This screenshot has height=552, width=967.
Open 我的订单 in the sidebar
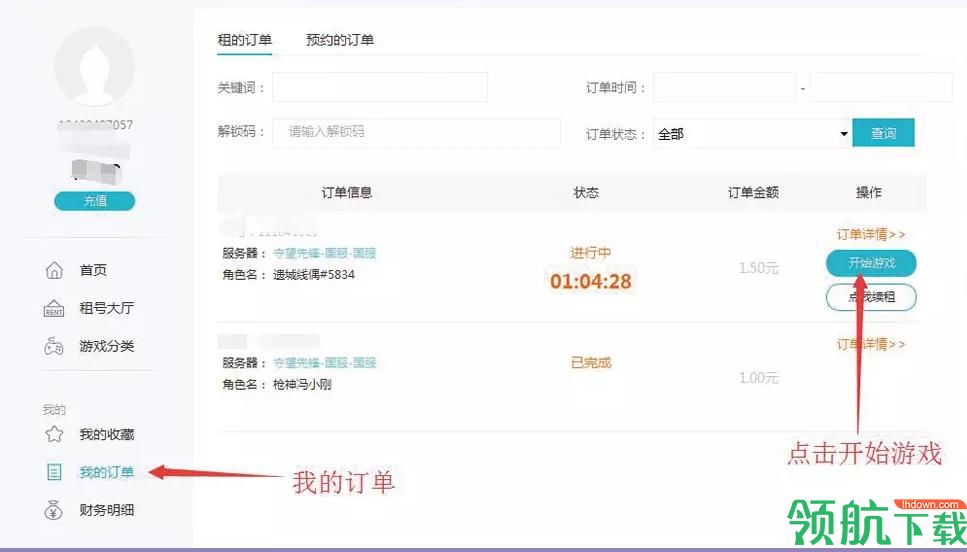[x=107, y=472]
